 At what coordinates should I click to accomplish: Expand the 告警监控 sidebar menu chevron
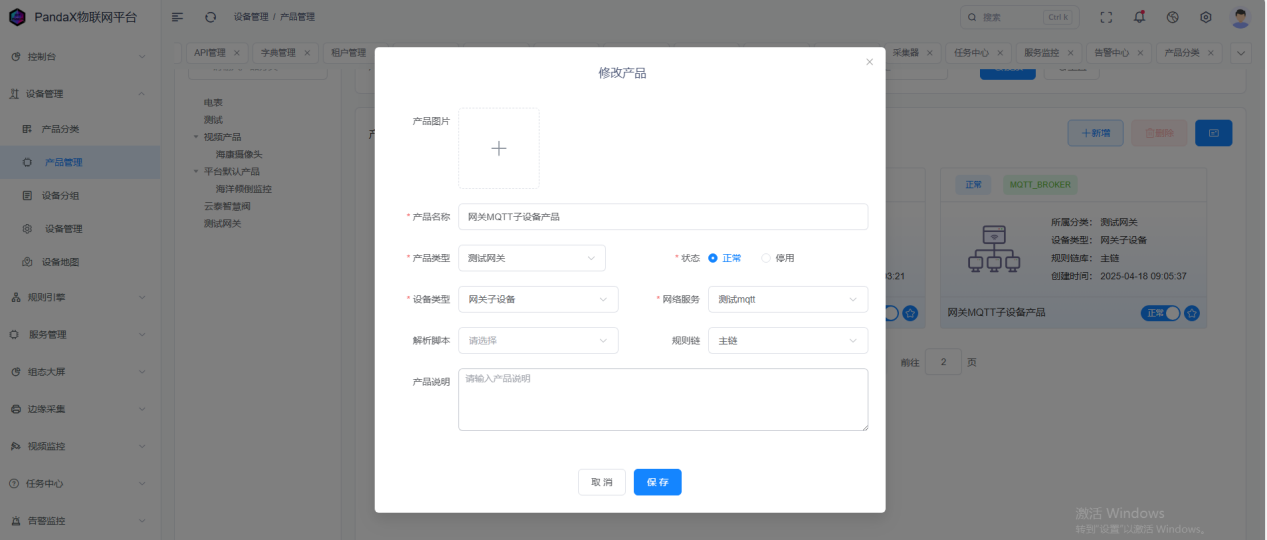coord(141,521)
